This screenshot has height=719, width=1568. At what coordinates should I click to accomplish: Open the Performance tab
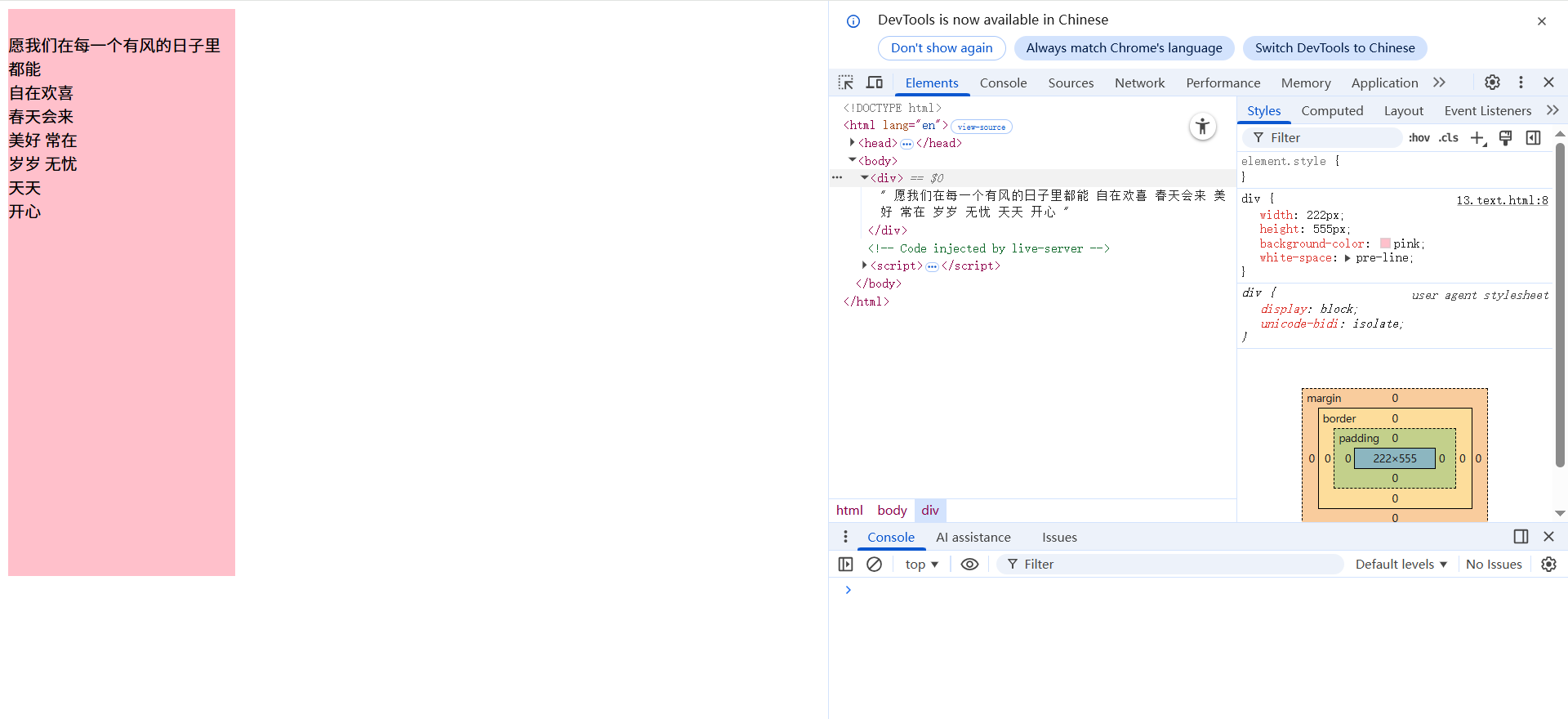1223,83
